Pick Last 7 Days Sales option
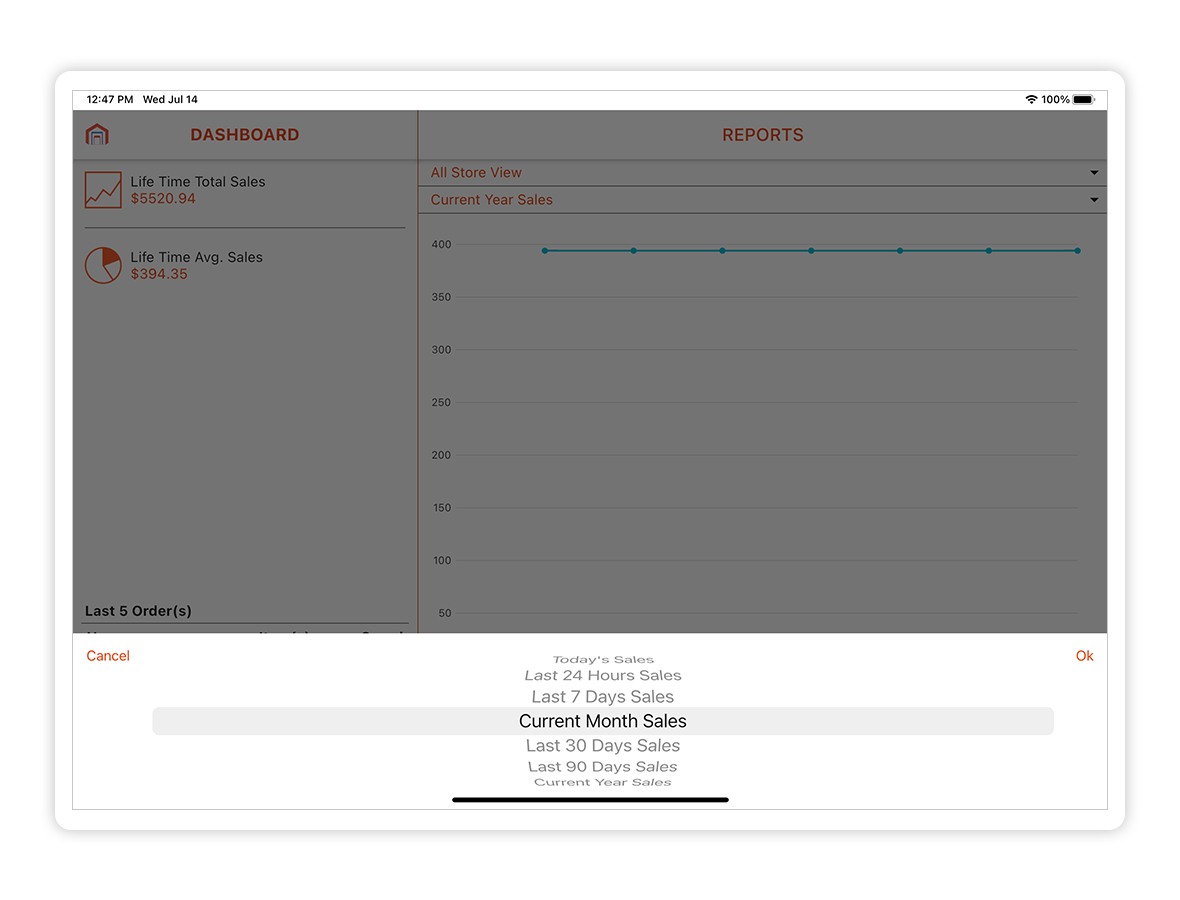 (603, 697)
